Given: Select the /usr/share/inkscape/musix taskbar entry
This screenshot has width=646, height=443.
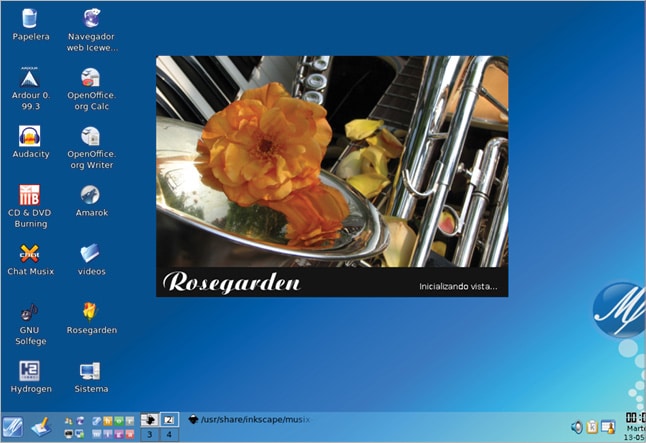Looking at the screenshot, I should 250,420.
